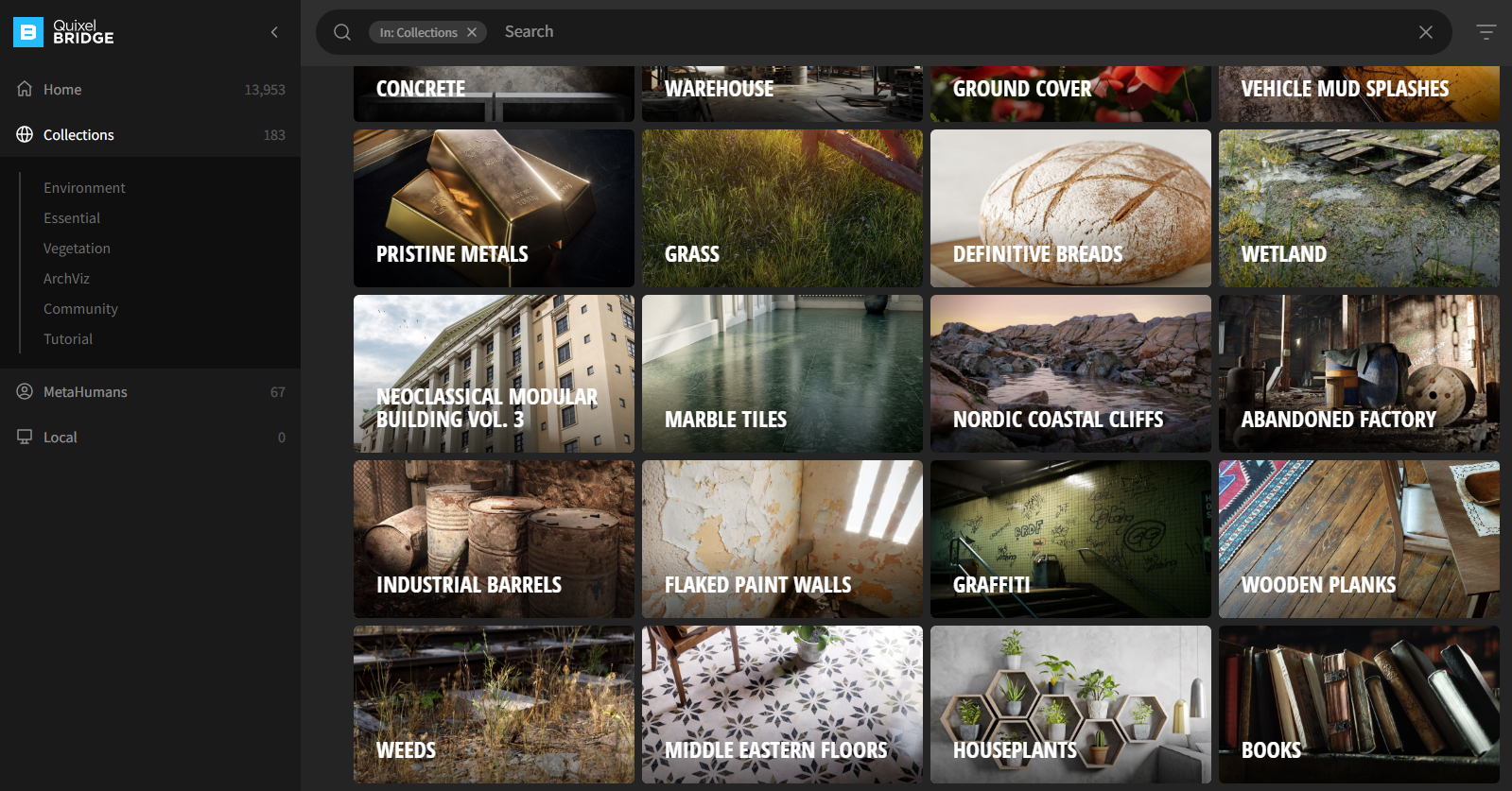
Task: Open the ArchViz collections category
Action: coord(66,279)
